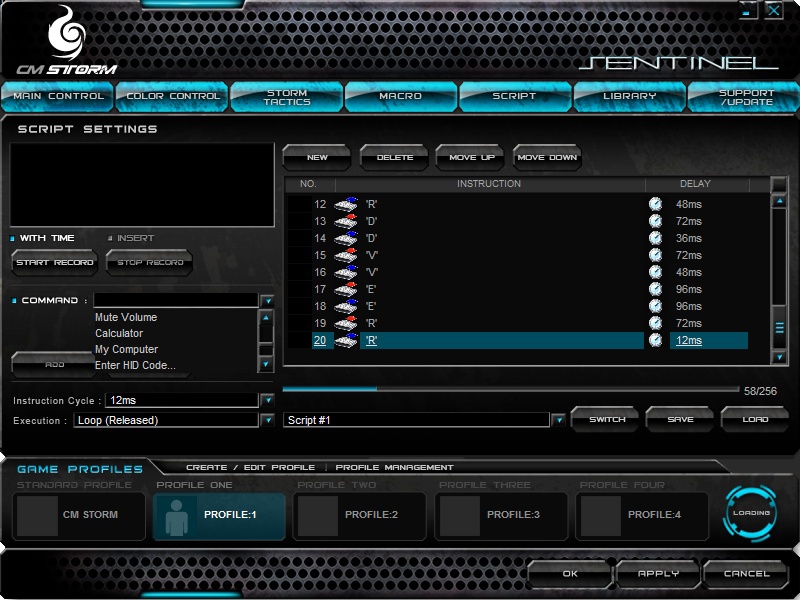Open the Execution mode dropdown arrow
The width and height of the screenshot is (800, 600).
(267, 420)
